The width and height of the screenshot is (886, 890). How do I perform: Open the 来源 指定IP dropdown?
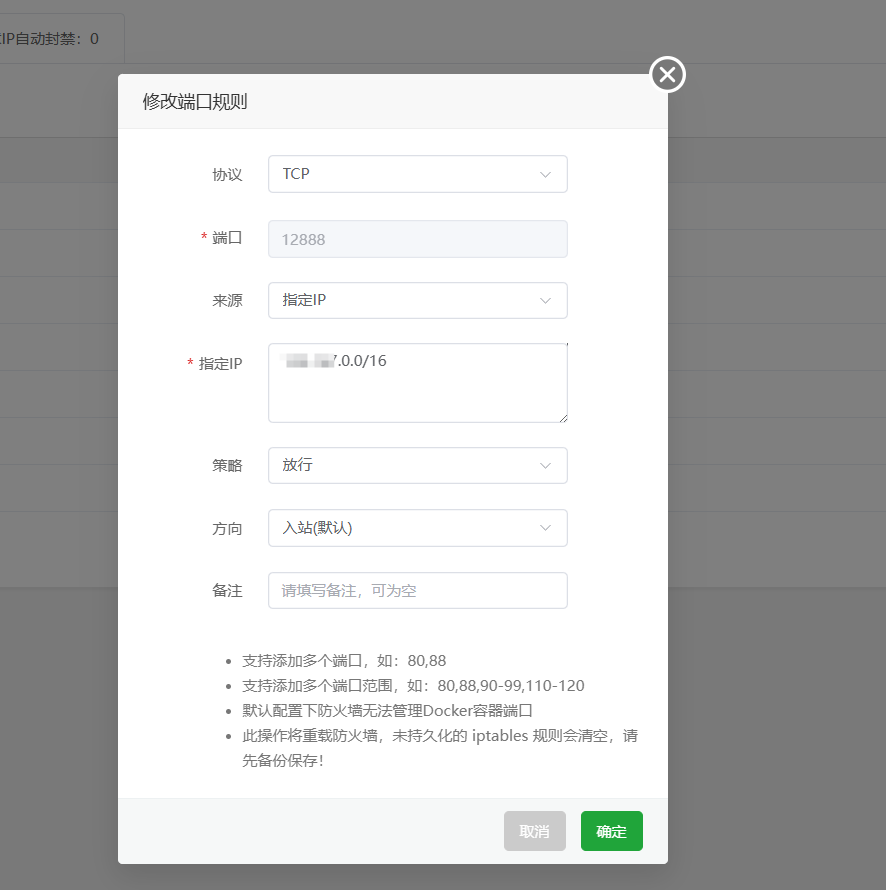(x=418, y=300)
